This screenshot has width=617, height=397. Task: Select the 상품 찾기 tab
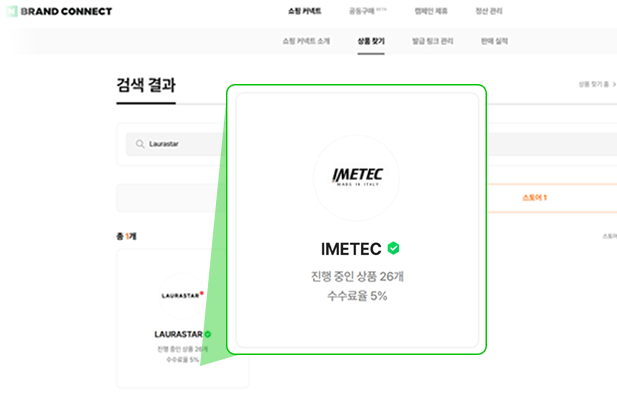pyautogui.click(x=371, y=41)
